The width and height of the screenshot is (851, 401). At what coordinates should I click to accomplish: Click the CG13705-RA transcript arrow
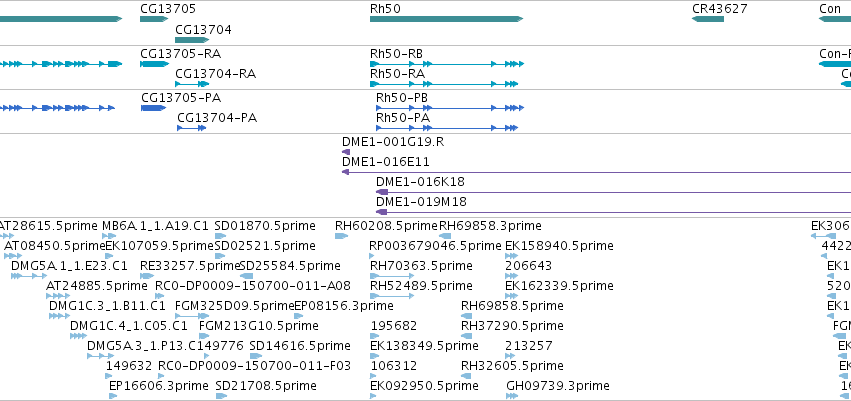[x=154, y=64]
